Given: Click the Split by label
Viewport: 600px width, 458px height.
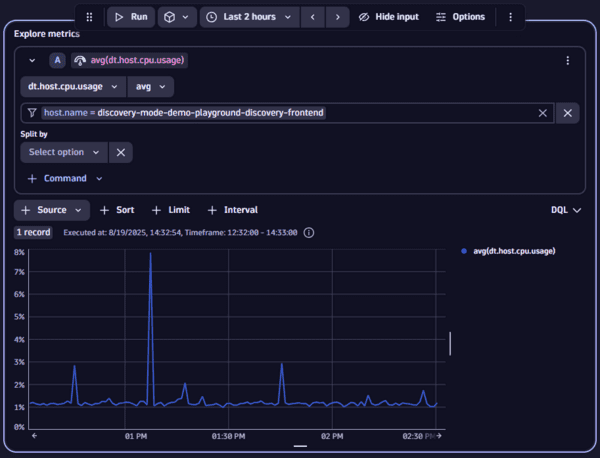Looking at the screenshot, I should [34, 134].
